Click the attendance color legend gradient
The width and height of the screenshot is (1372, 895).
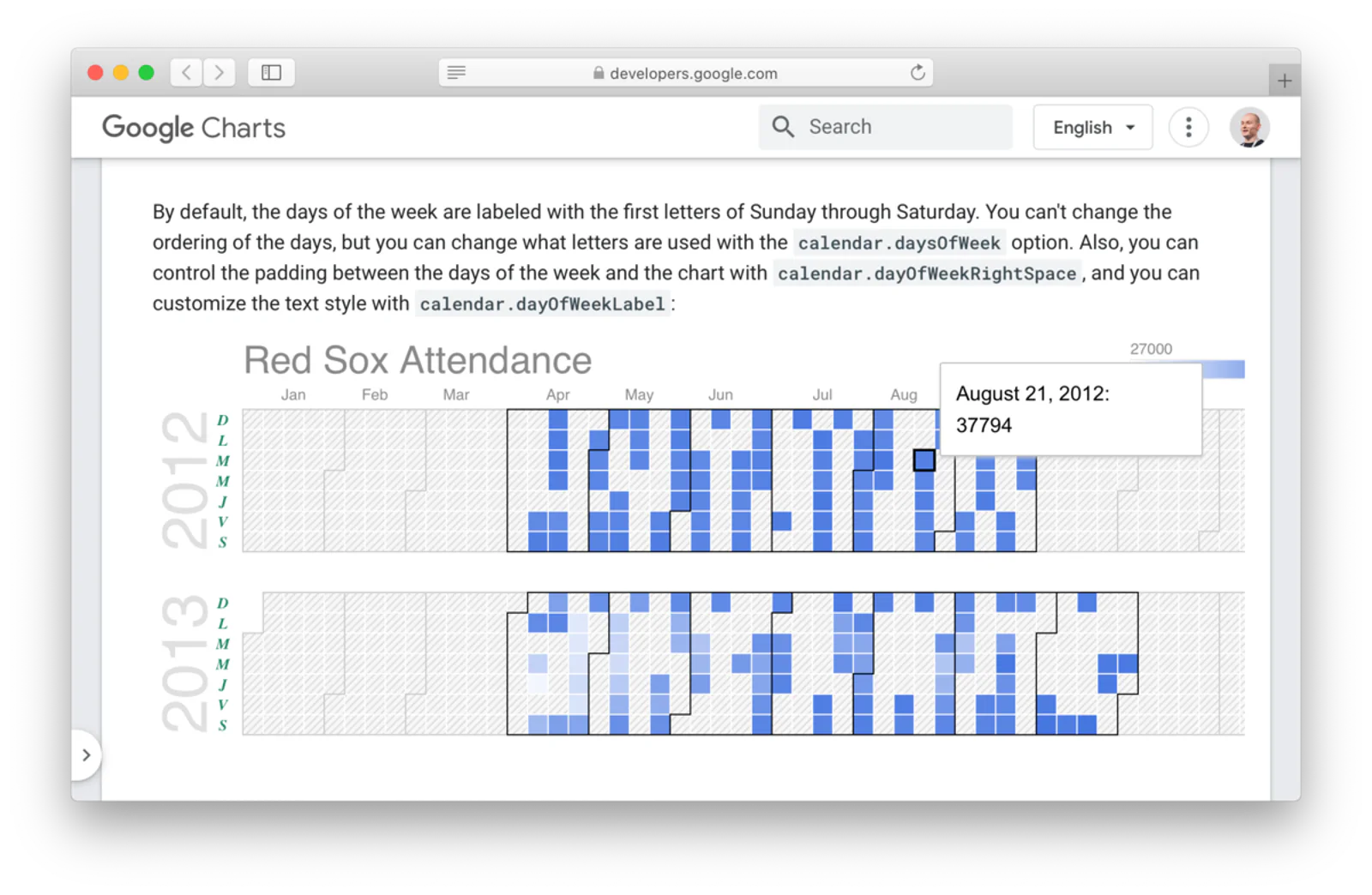click(x=1223, y=369)
